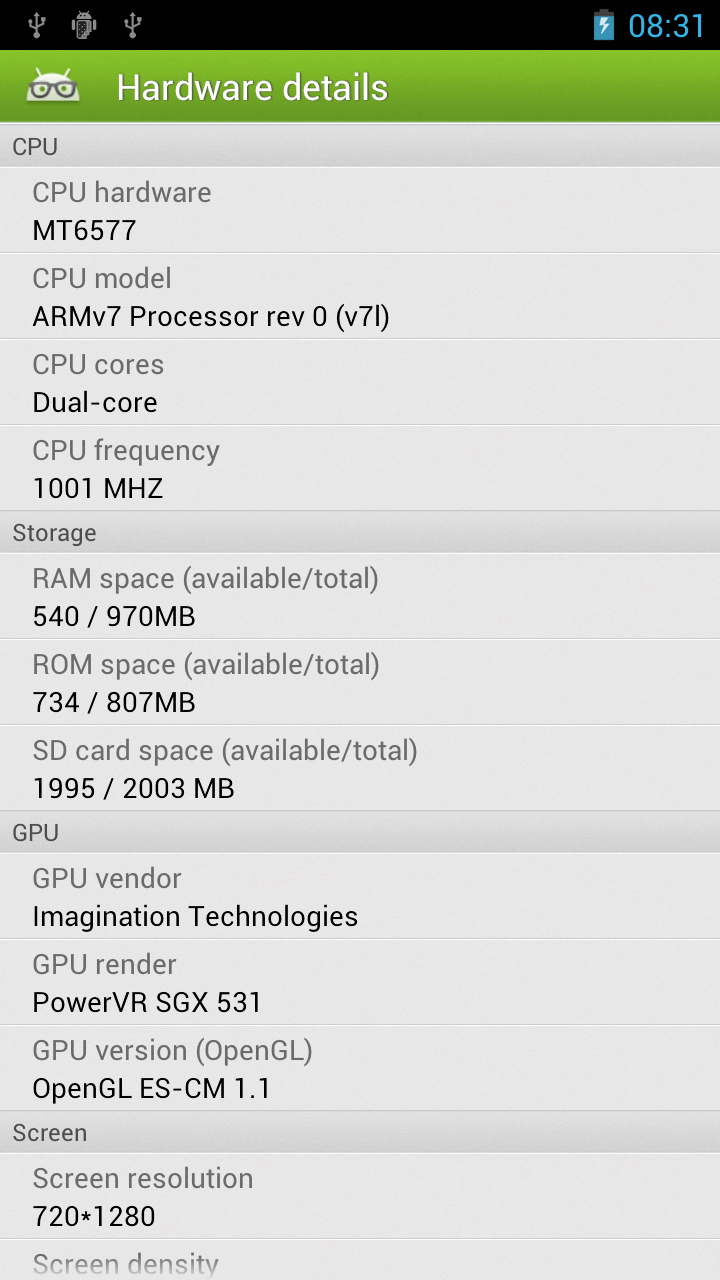720x1280 pixels.
Task: Tap the SD card space entry
Action: click(x=360, y=768)
